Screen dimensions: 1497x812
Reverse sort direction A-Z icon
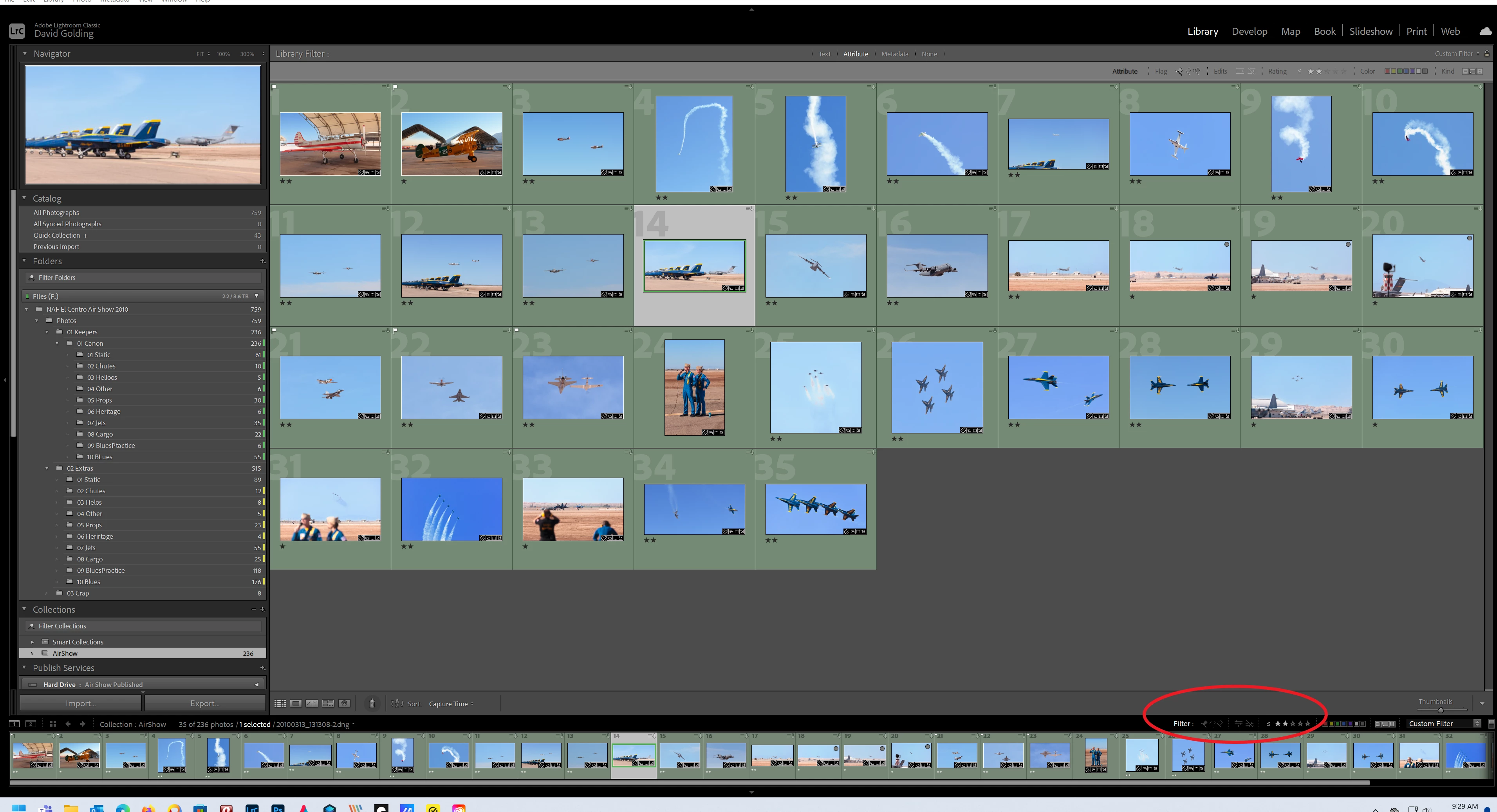[x=397, y=703]
